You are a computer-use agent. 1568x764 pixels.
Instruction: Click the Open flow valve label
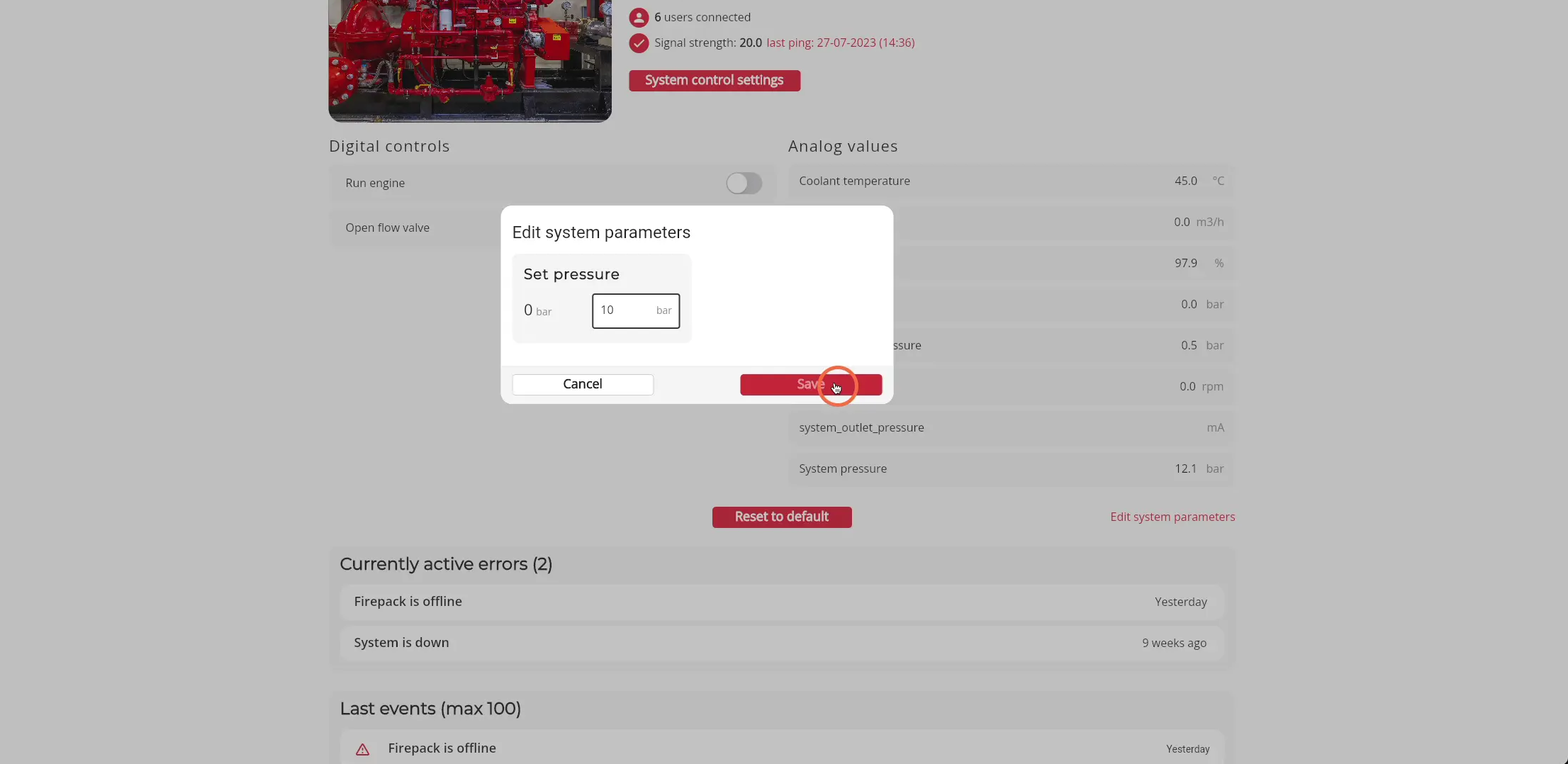387,227
